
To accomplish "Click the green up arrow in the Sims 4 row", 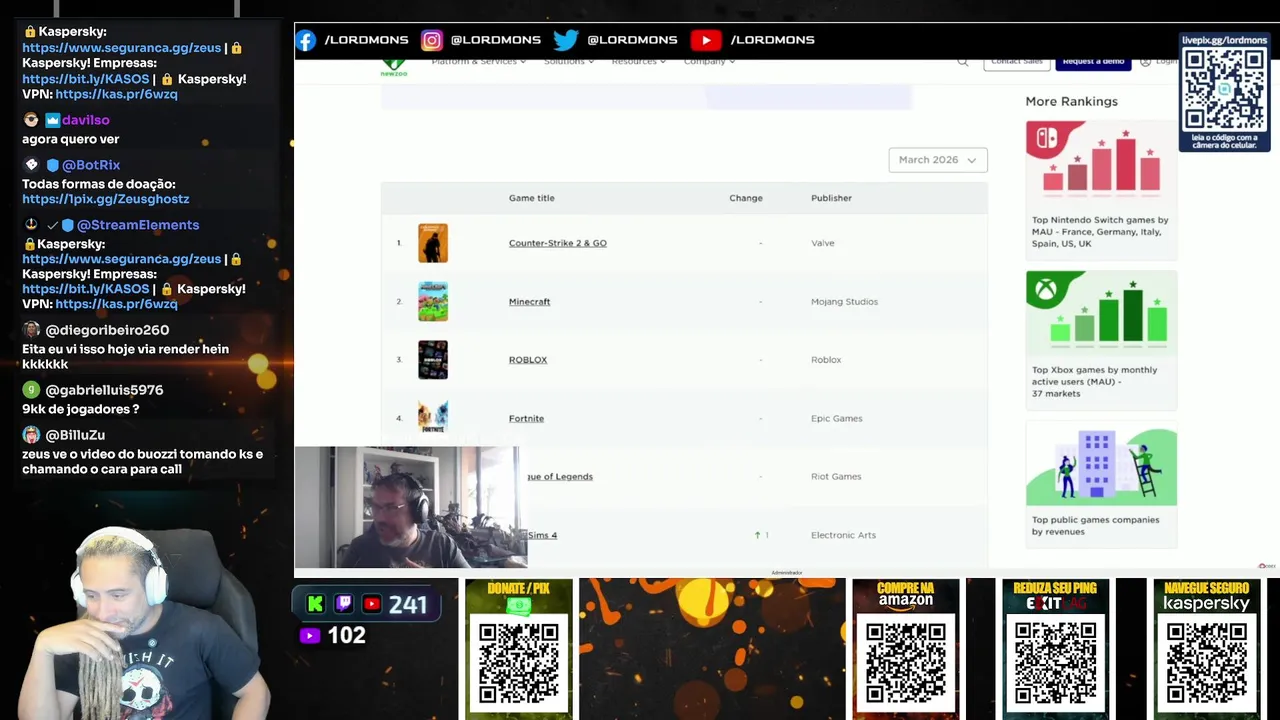I will pyautogui.click(x=758, y=535).
